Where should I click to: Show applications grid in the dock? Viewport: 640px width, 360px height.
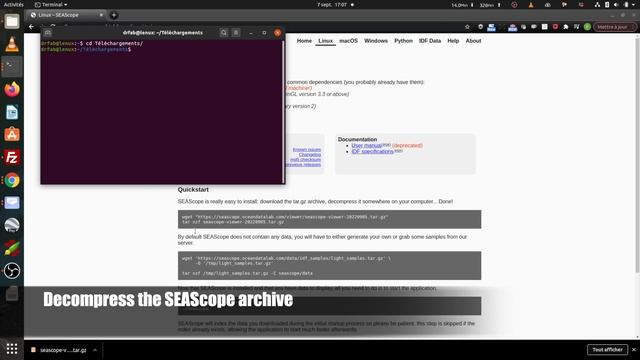pyautogui.click(x=12, y=349)
